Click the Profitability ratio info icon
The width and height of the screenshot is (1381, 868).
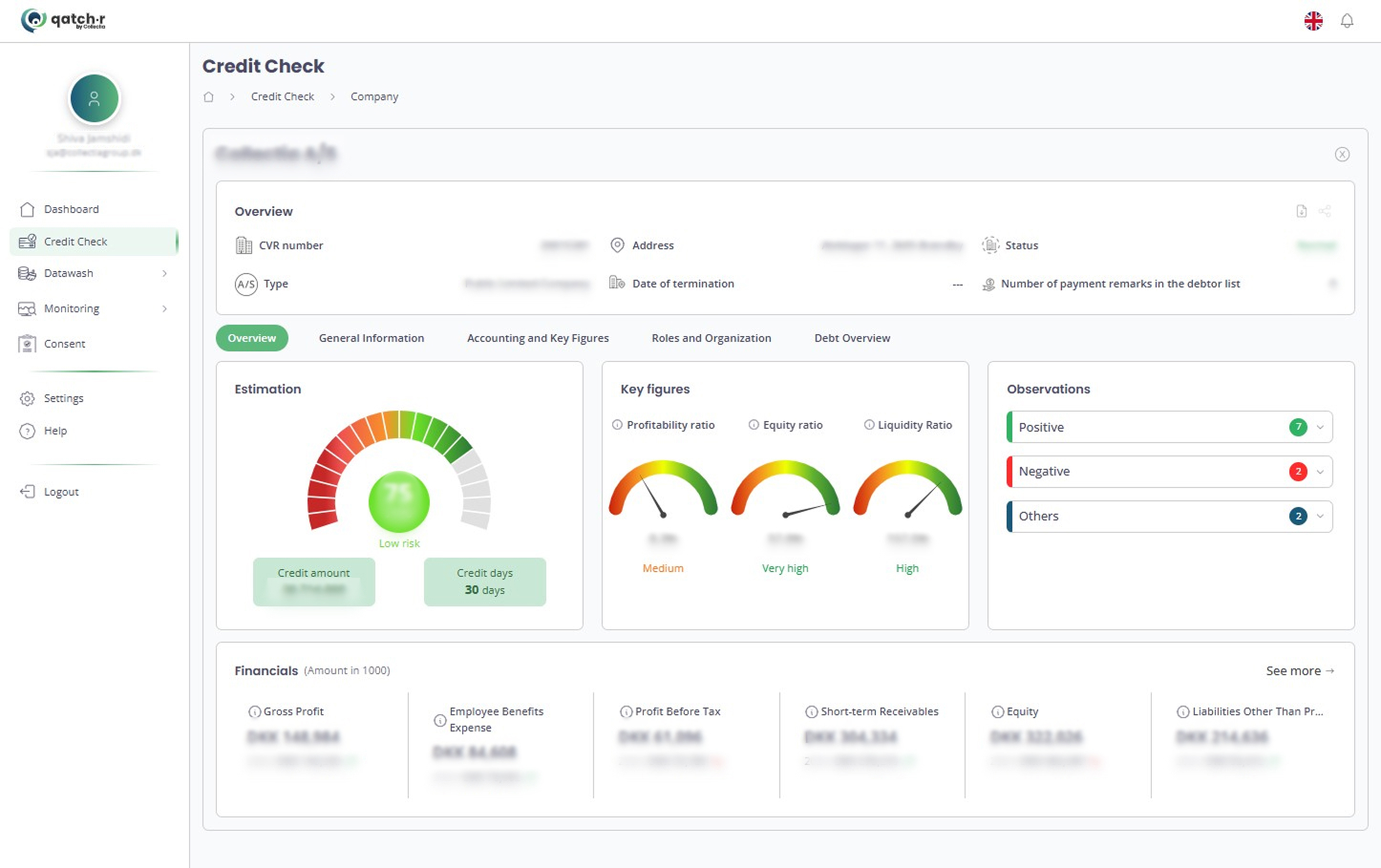click(x=617, y=425)
